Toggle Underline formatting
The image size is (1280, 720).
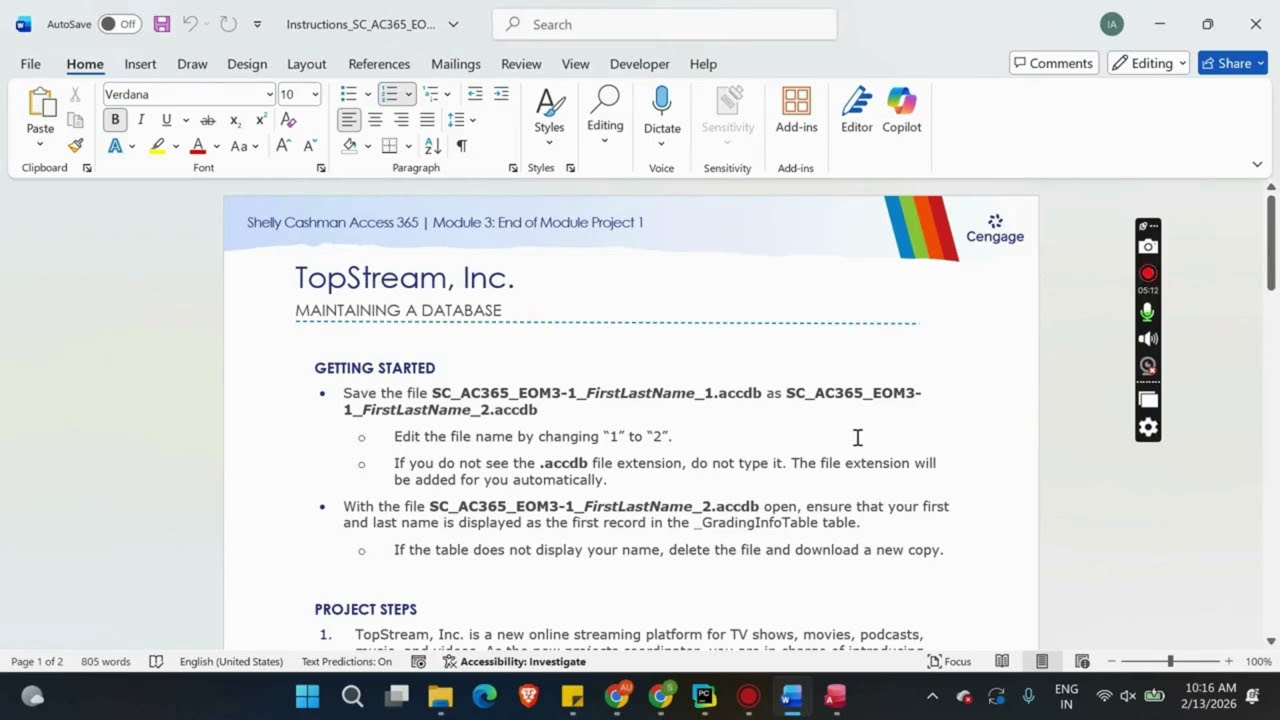166,120
